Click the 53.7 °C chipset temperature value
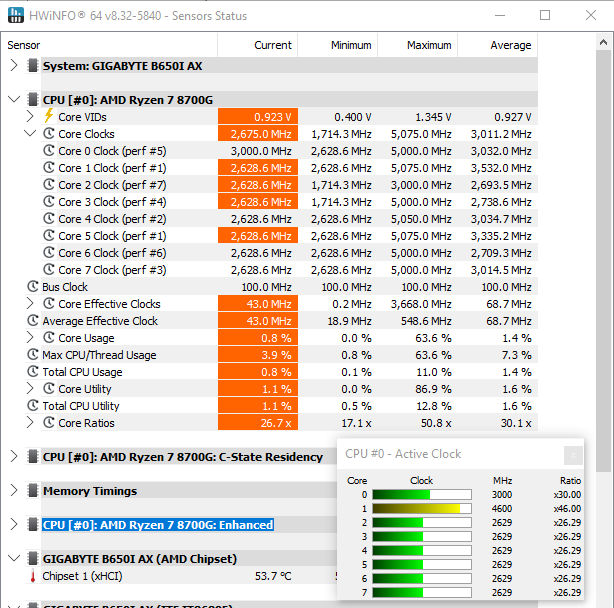Screen dimensions: 614x608 tap(273, 576)
